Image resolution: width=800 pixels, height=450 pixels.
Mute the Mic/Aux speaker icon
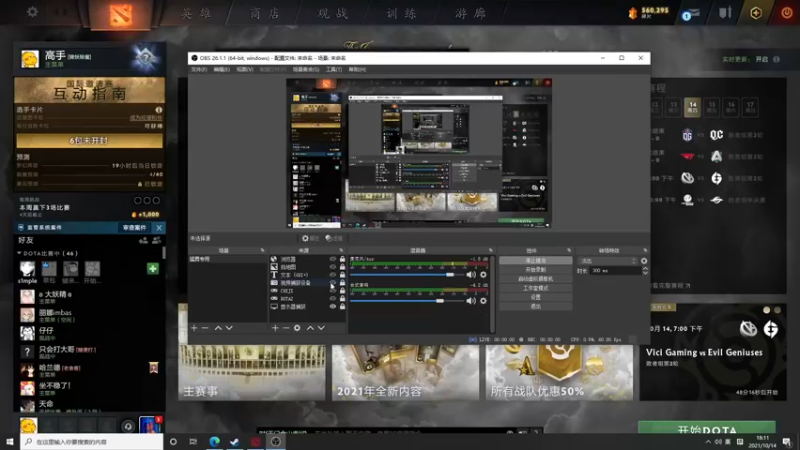(x=471, y=274)
